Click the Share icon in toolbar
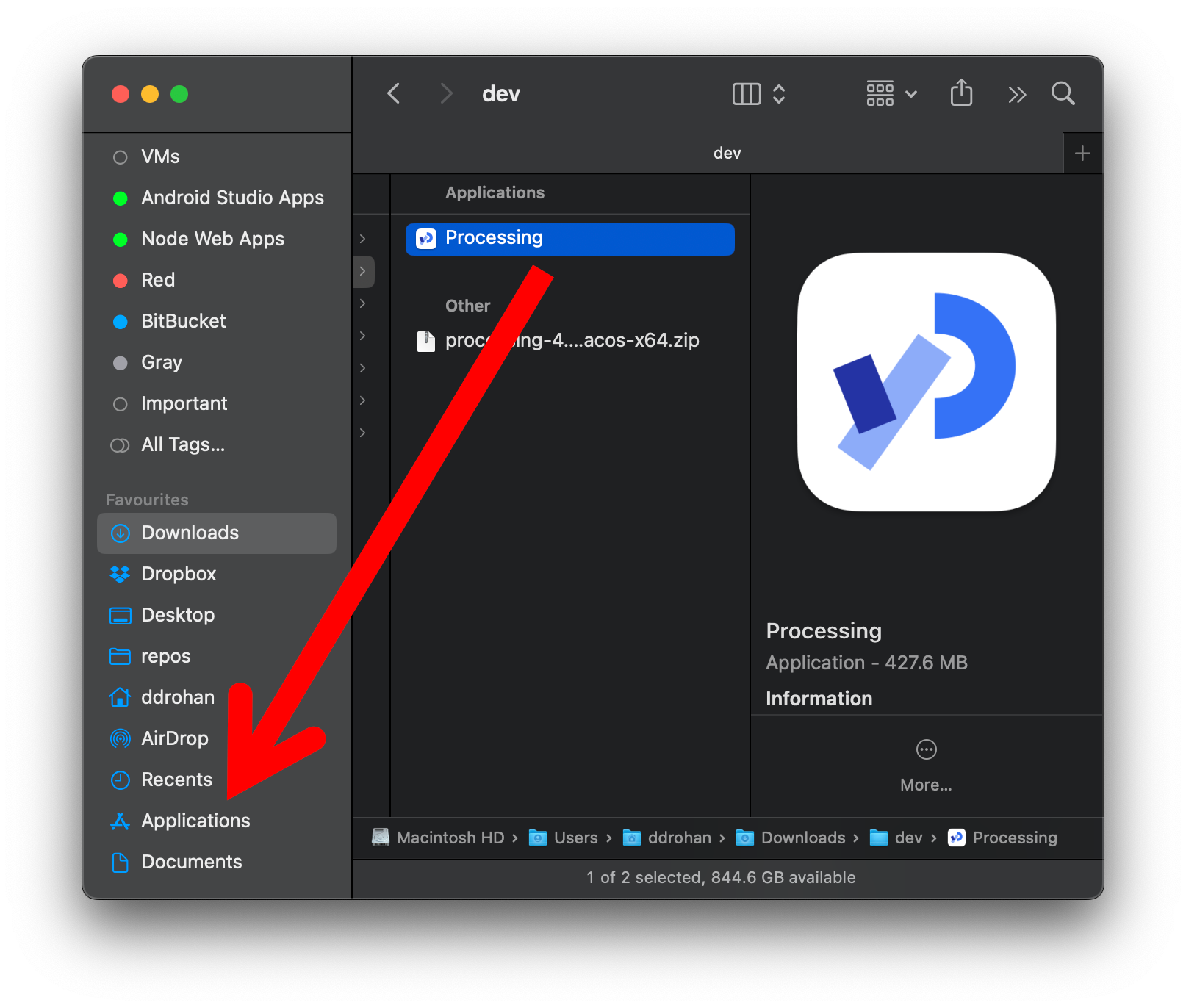1186x1008 pixels. [x=960, y=93]
